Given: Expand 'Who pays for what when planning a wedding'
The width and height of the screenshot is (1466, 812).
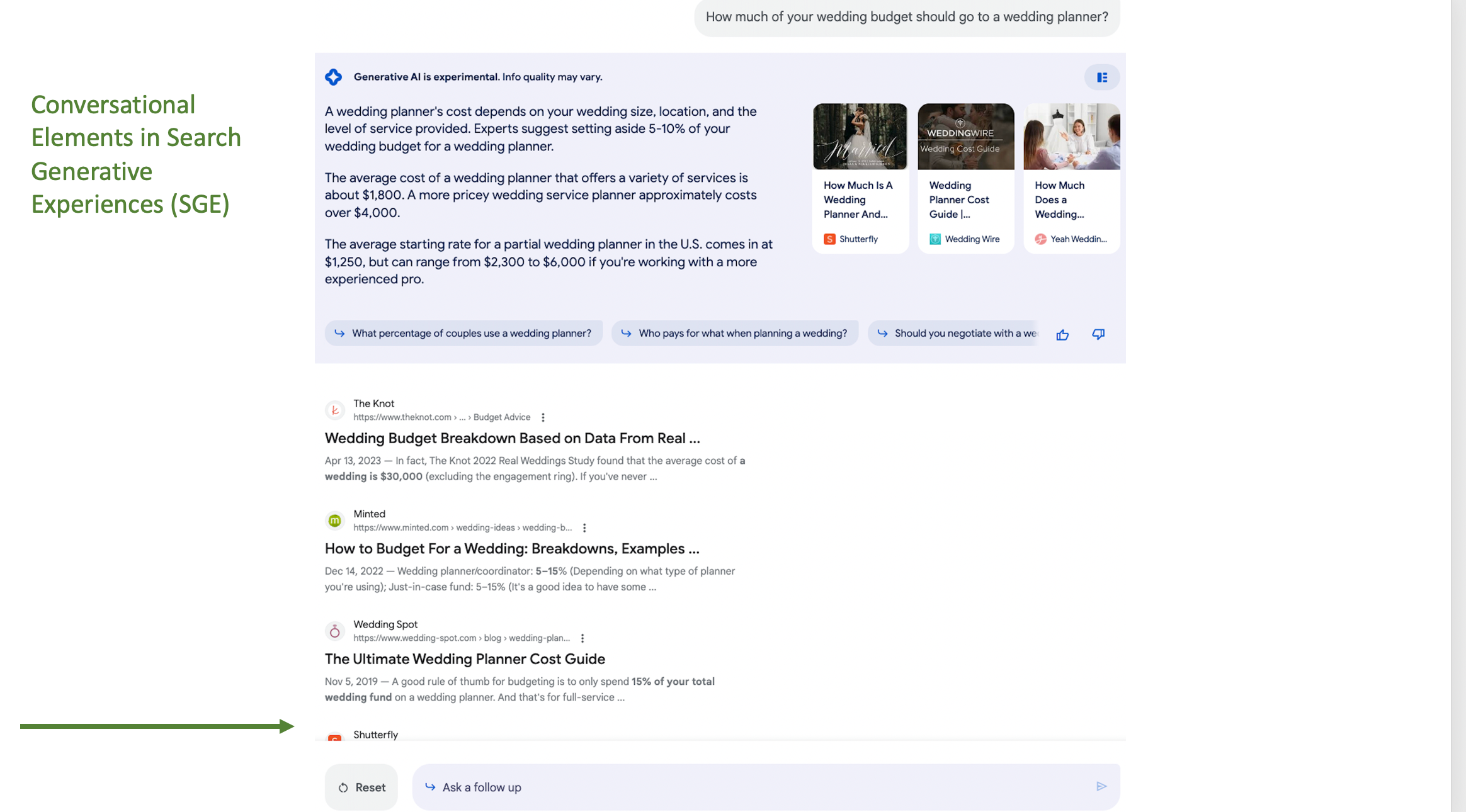Looking at the screenshot, I should click(x=734, y=332).
